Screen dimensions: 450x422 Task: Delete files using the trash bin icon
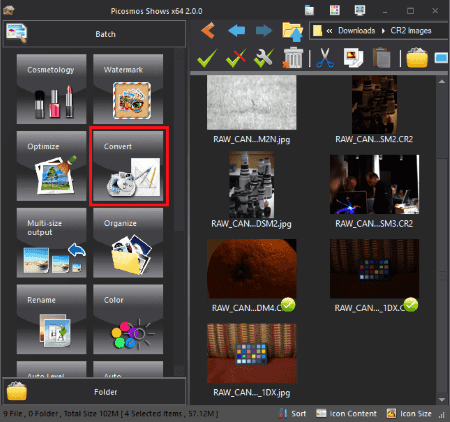[x=293, y=58]
